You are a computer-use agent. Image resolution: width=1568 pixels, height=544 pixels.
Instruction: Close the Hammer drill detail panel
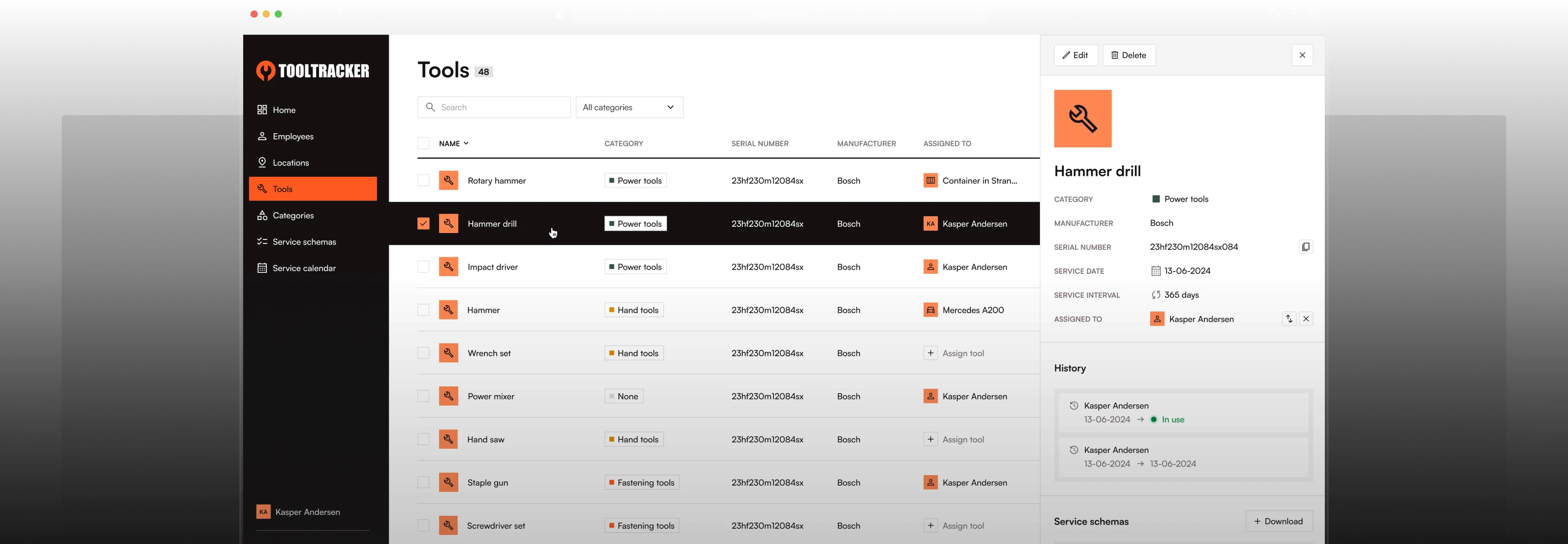[1302, 55]
